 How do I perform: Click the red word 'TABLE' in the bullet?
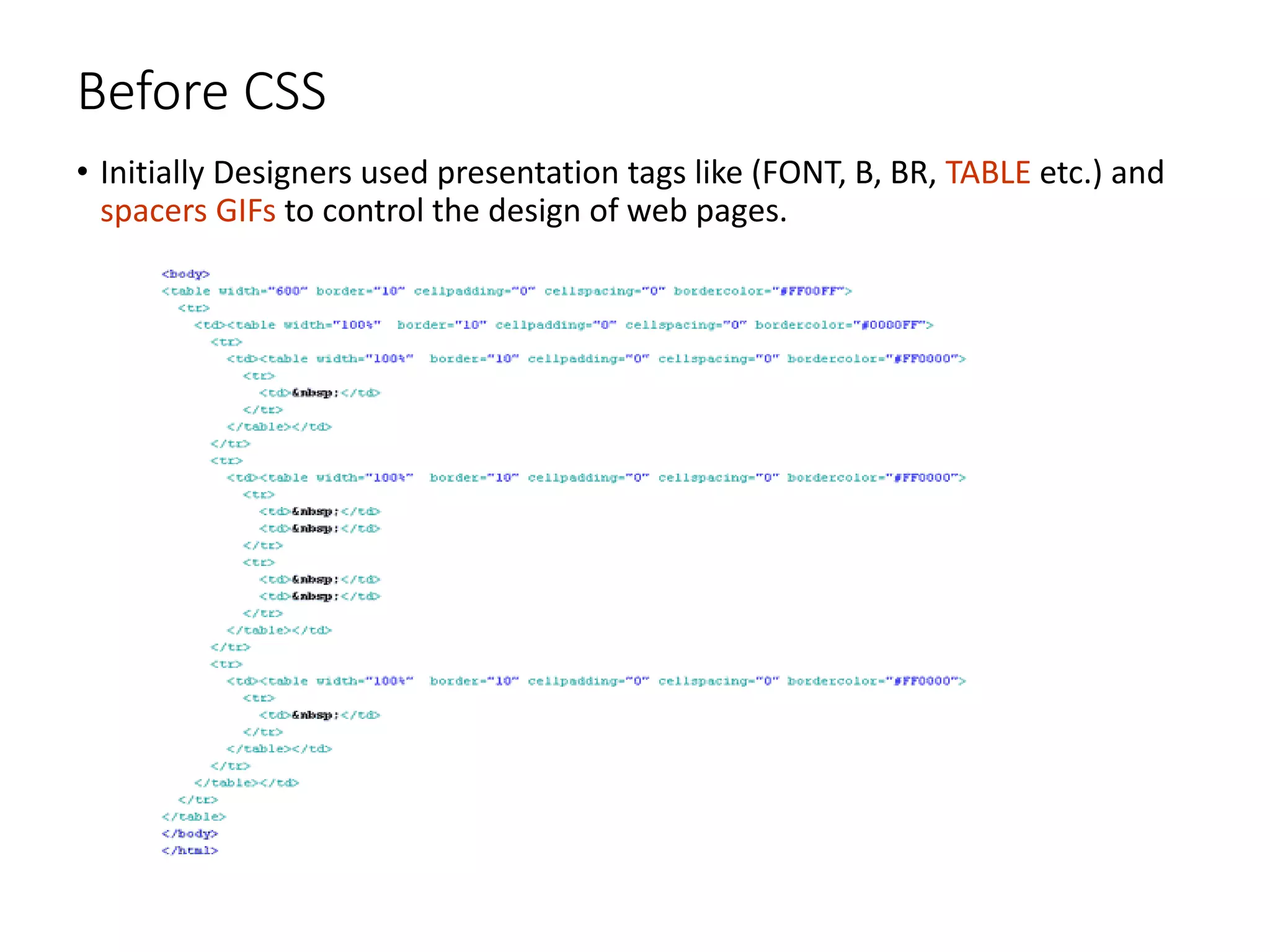click(987, 172)
